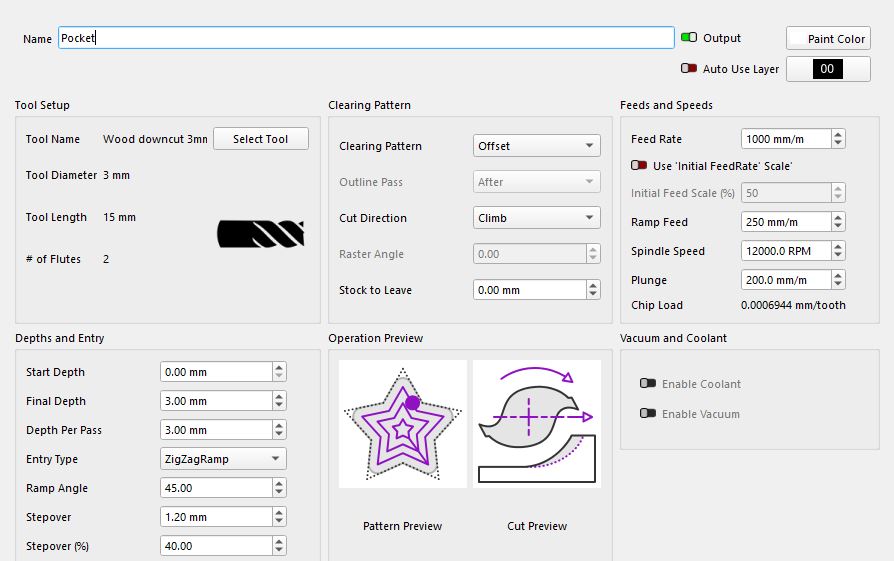Enable Coolant toggle switch

point(648,384)
